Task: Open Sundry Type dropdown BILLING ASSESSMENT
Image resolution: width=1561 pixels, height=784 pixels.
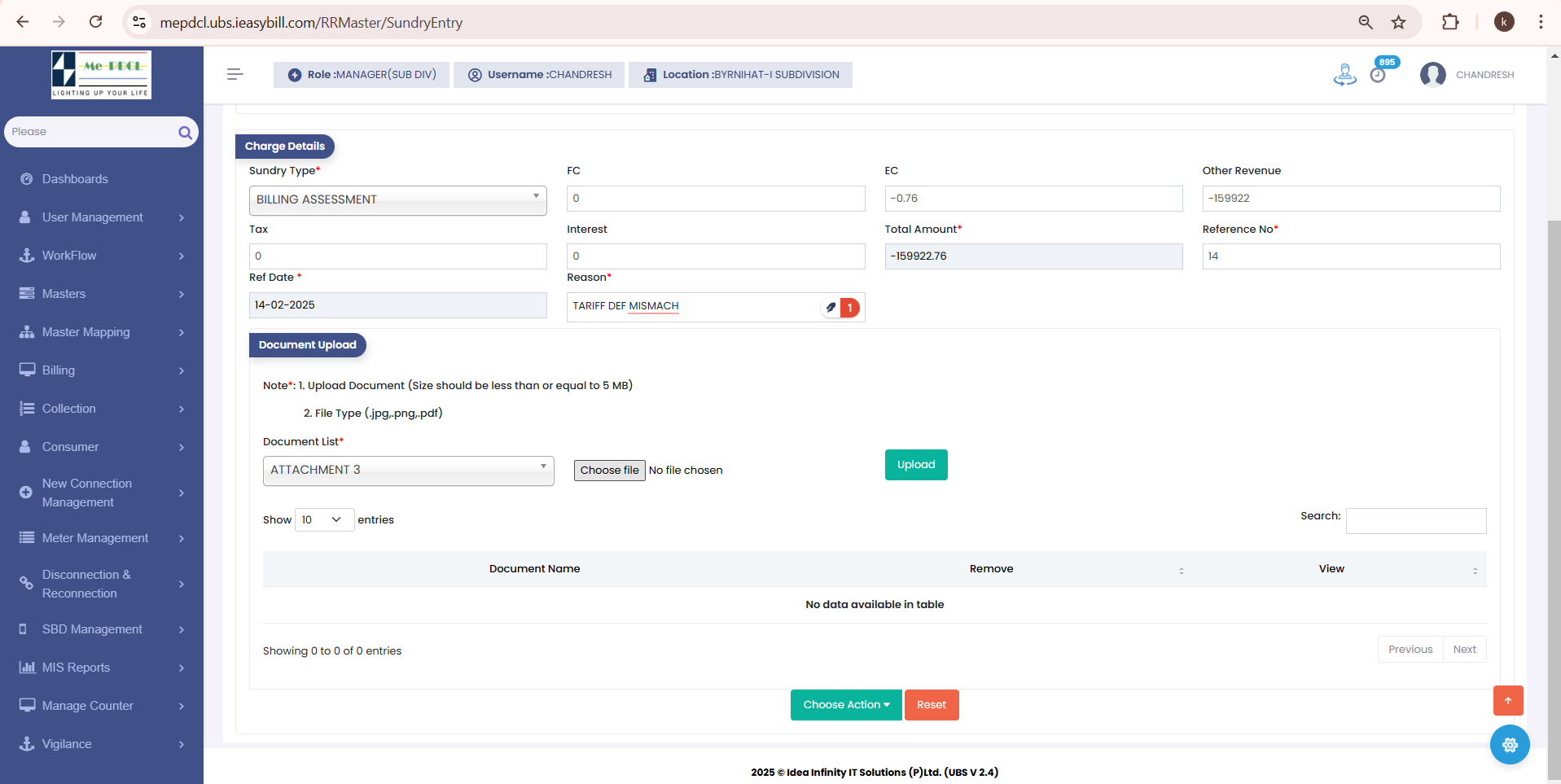Action: click(x=397, y=199)
